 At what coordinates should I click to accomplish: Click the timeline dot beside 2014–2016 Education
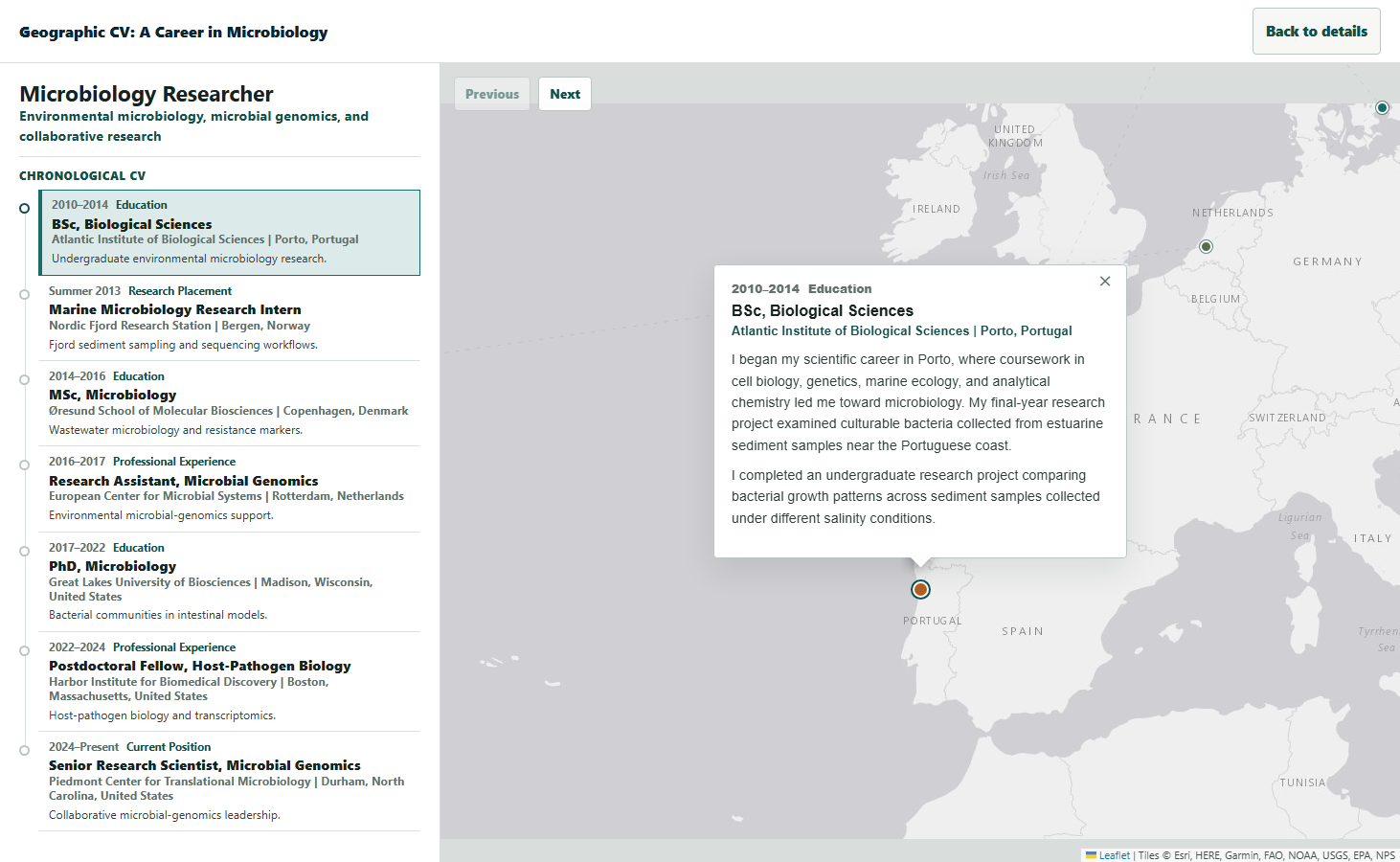point(24,379)
